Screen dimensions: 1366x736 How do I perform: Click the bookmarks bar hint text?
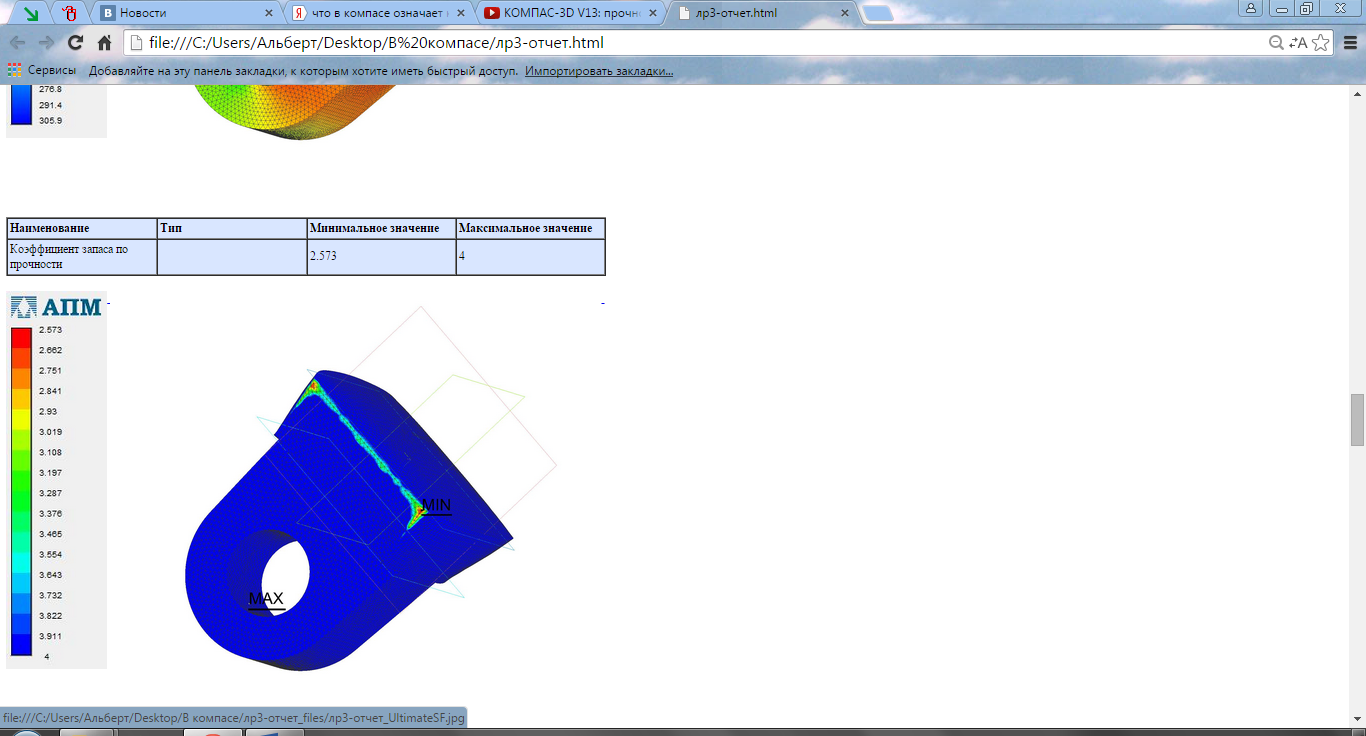click(x=303, y=71)
